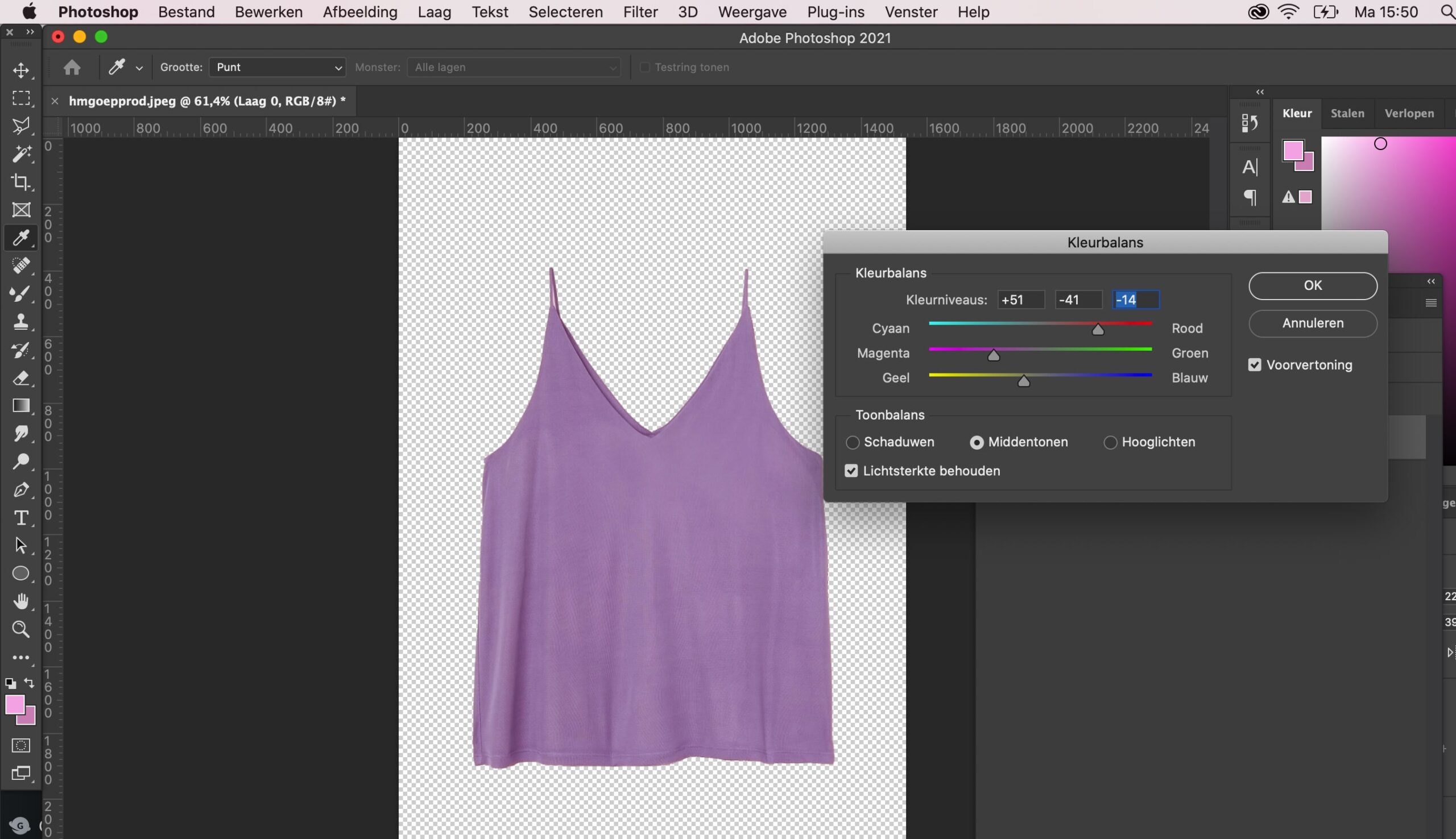This screenshot has height=839, width=1456.
Task: Select the Hand tool
Action: [21, 601]
